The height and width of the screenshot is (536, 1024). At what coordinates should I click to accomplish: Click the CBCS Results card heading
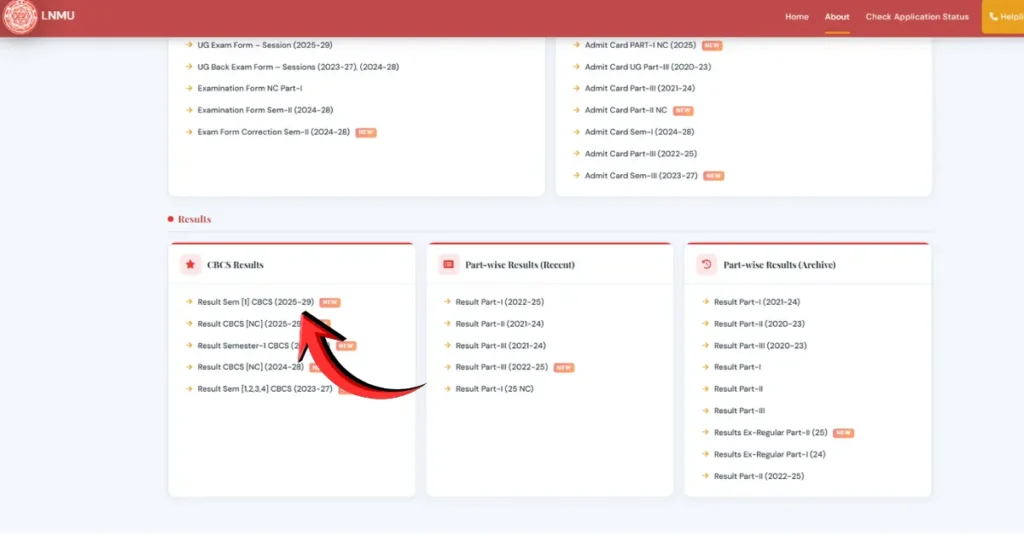click(235, 264)
